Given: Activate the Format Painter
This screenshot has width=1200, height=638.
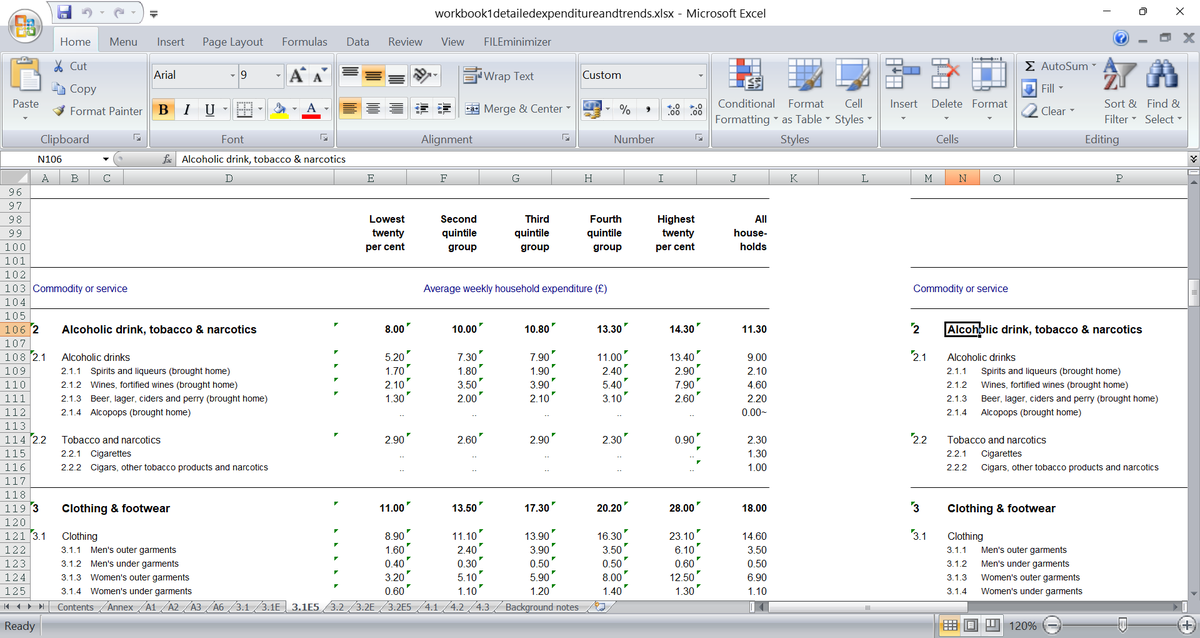Looking at the screenshot, I should [97, 111].
